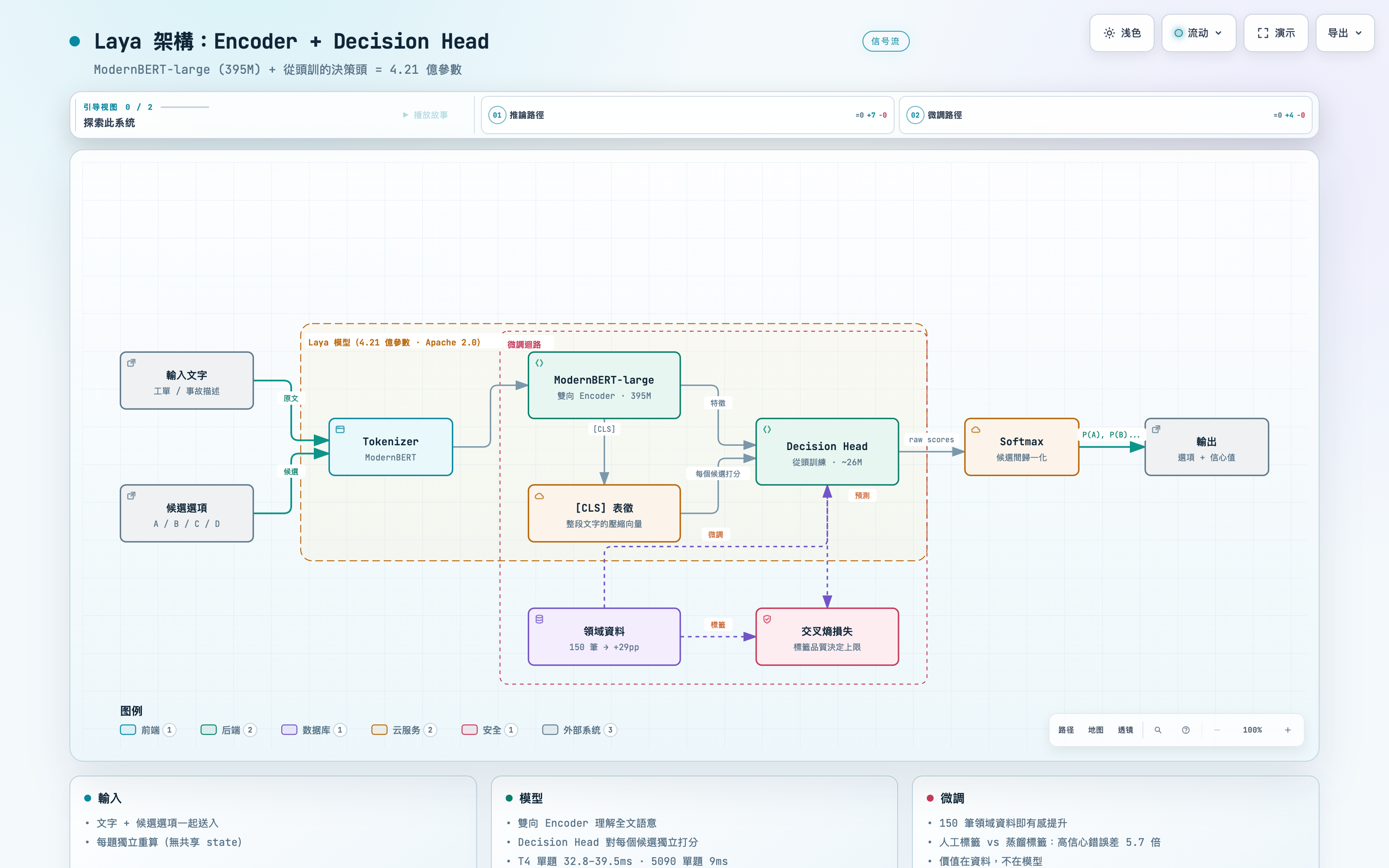Click the [CLS] edge label
The height and width of the screenshot is (868, 1389).
tap(604, 429)
